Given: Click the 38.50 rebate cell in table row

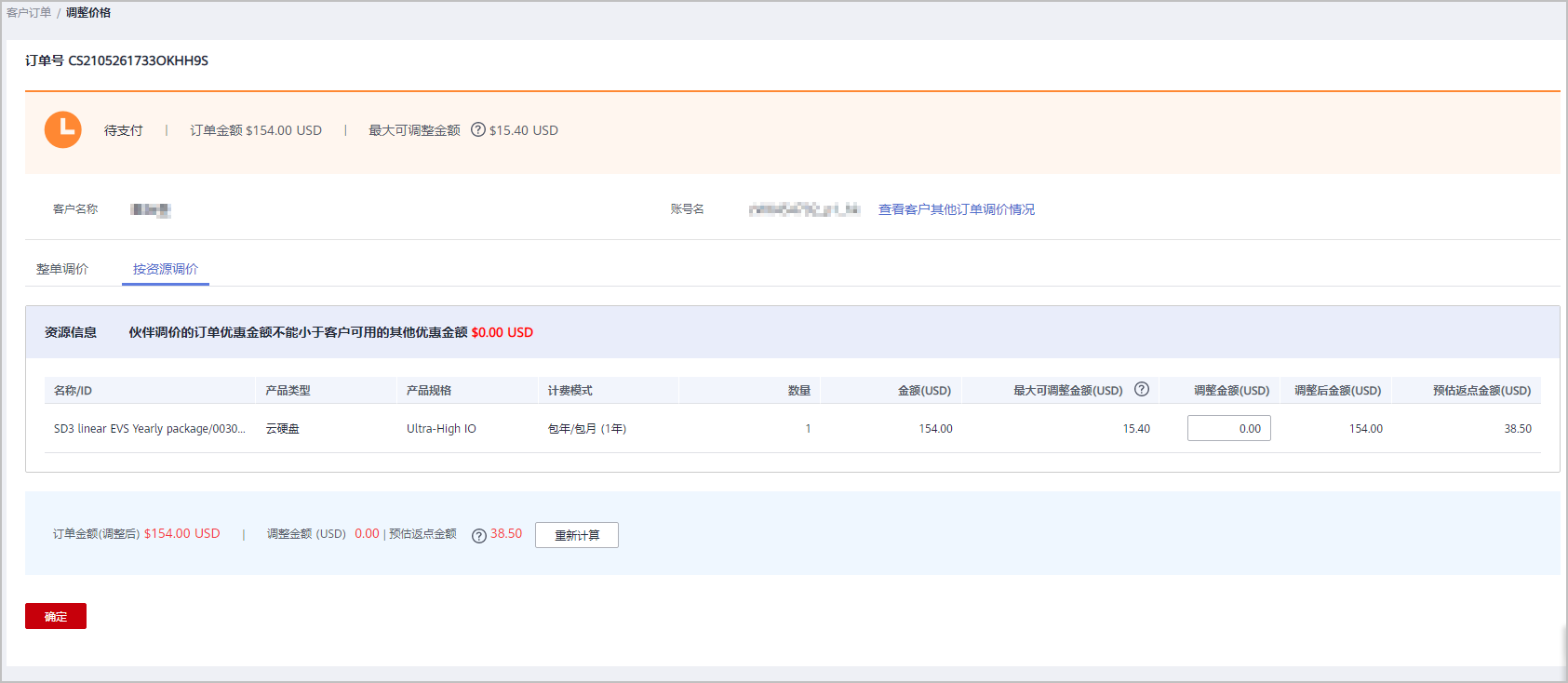Looking at the screenshot, I should coord(1518,429).
